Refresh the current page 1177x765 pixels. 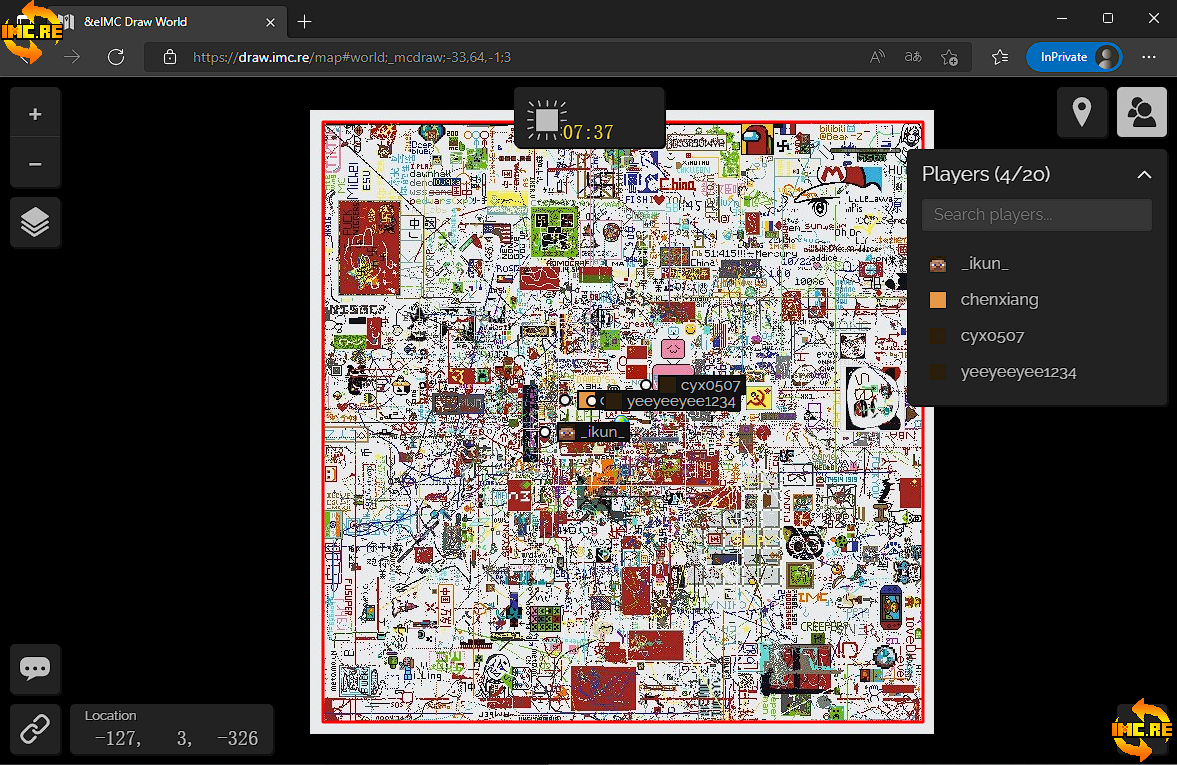click(x=116, y=57)
